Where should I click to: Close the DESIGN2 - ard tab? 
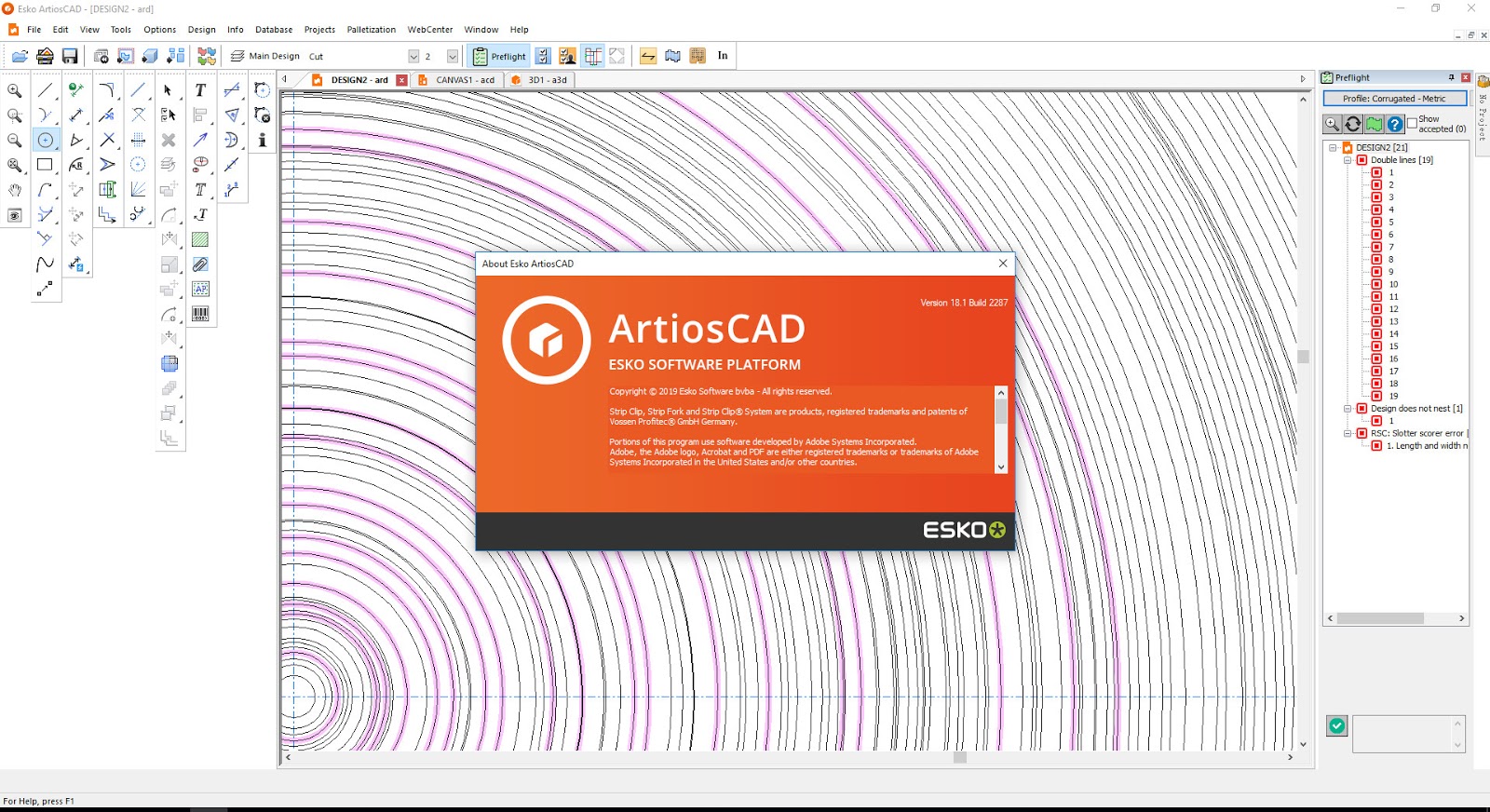[x=401, y=80]
